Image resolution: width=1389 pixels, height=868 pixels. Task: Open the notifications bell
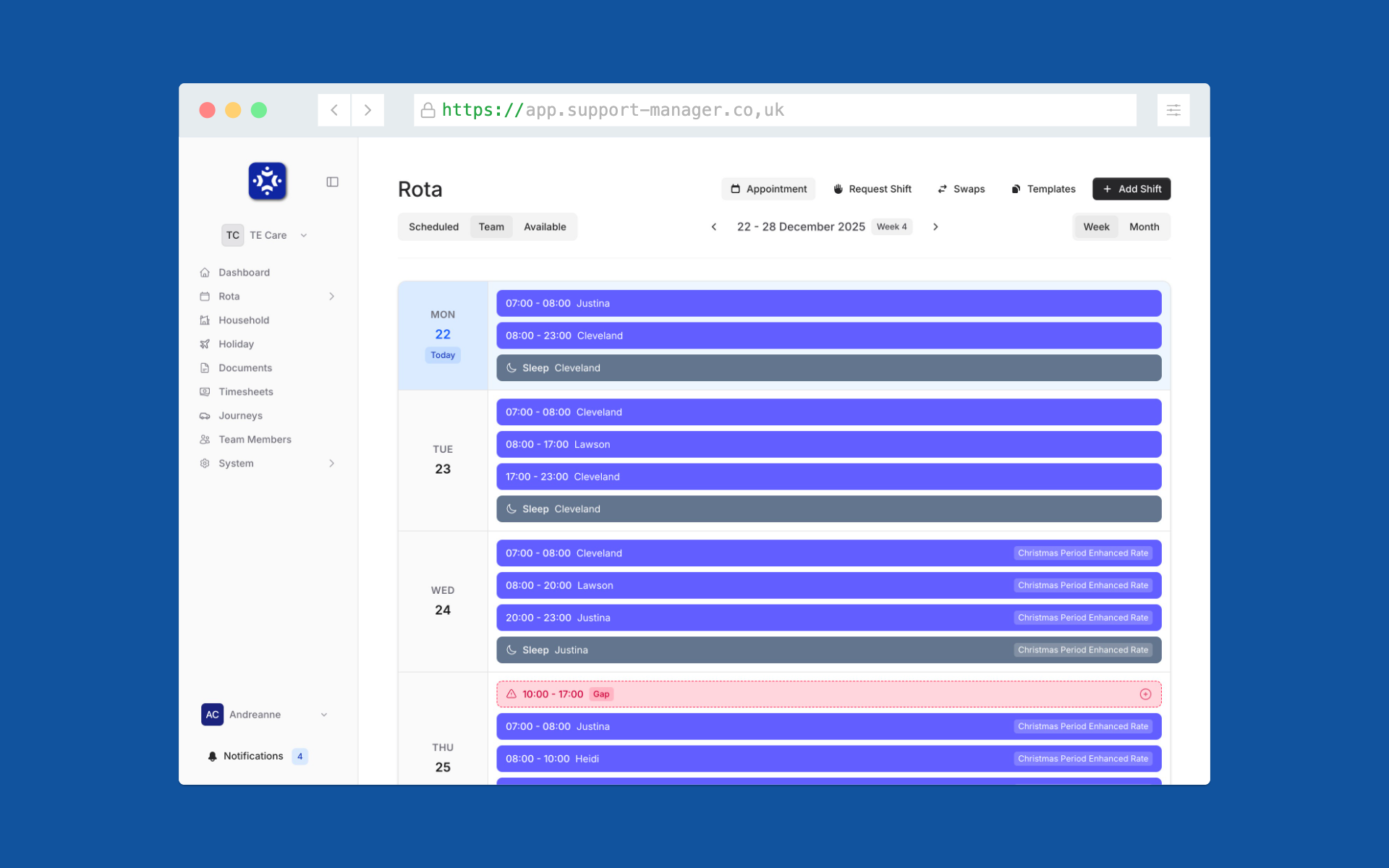pos(212,756)
